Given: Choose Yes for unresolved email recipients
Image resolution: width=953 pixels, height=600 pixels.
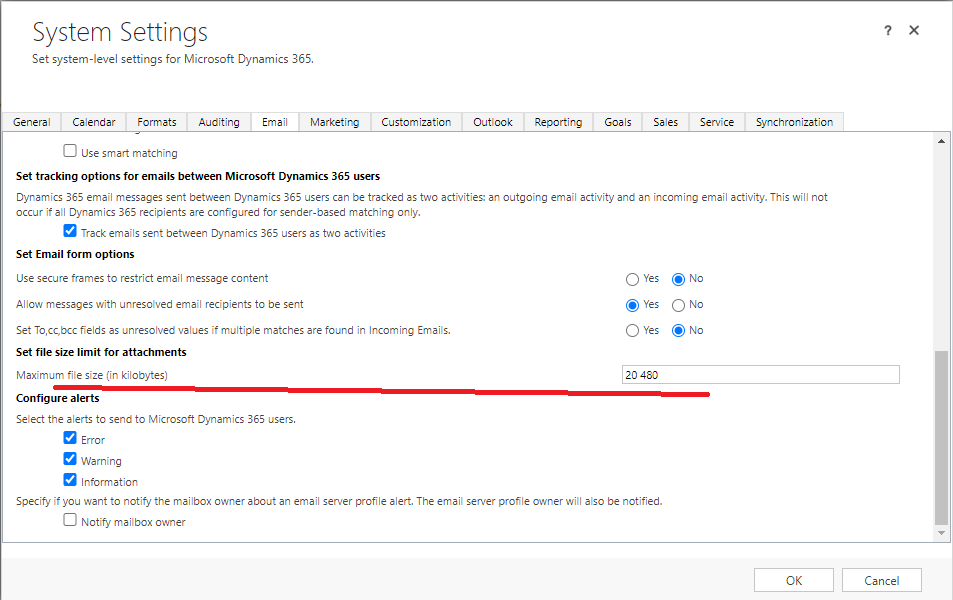Looking at the screenshot, I should [x=632, y=305].
